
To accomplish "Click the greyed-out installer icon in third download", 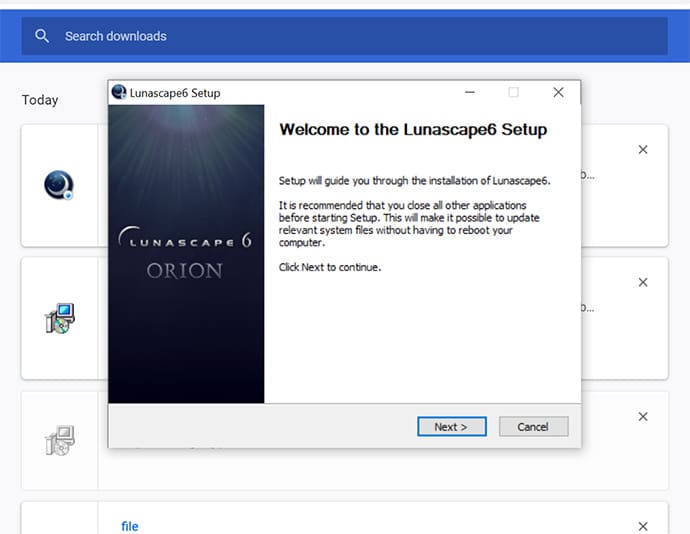I will pos(59,440).
